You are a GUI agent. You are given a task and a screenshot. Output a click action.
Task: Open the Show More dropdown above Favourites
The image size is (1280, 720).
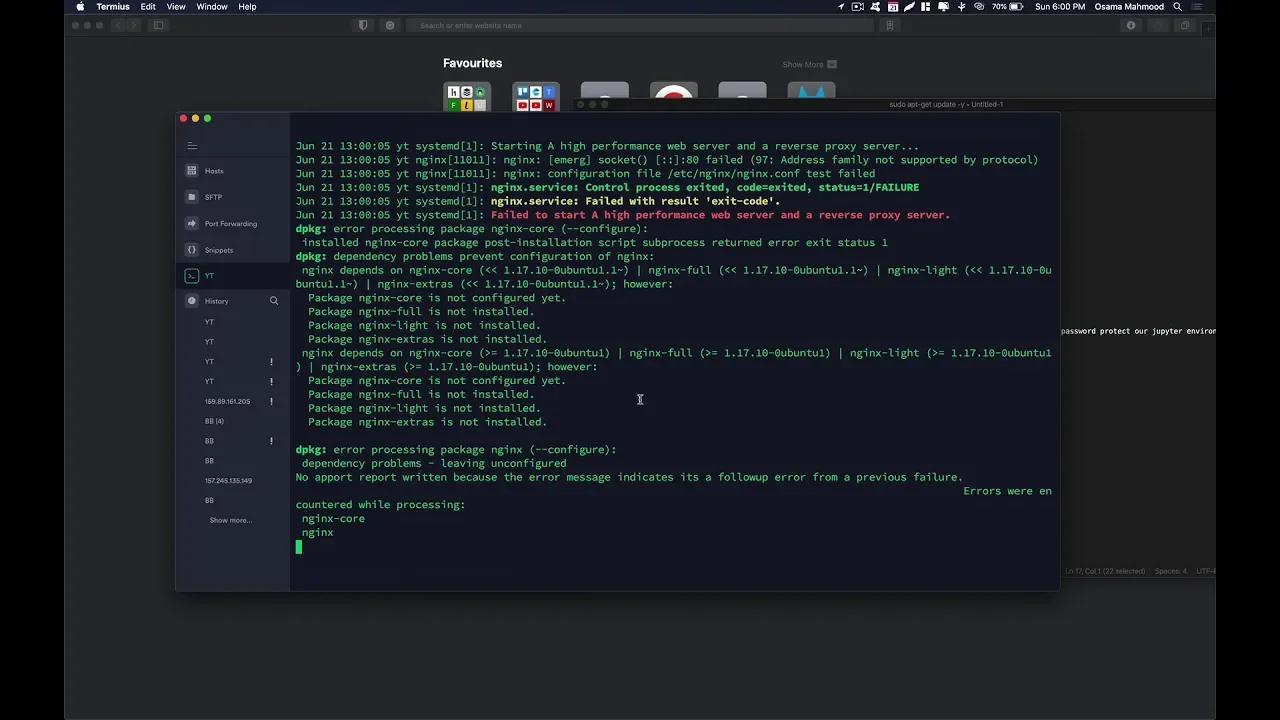tap(810, 64)
